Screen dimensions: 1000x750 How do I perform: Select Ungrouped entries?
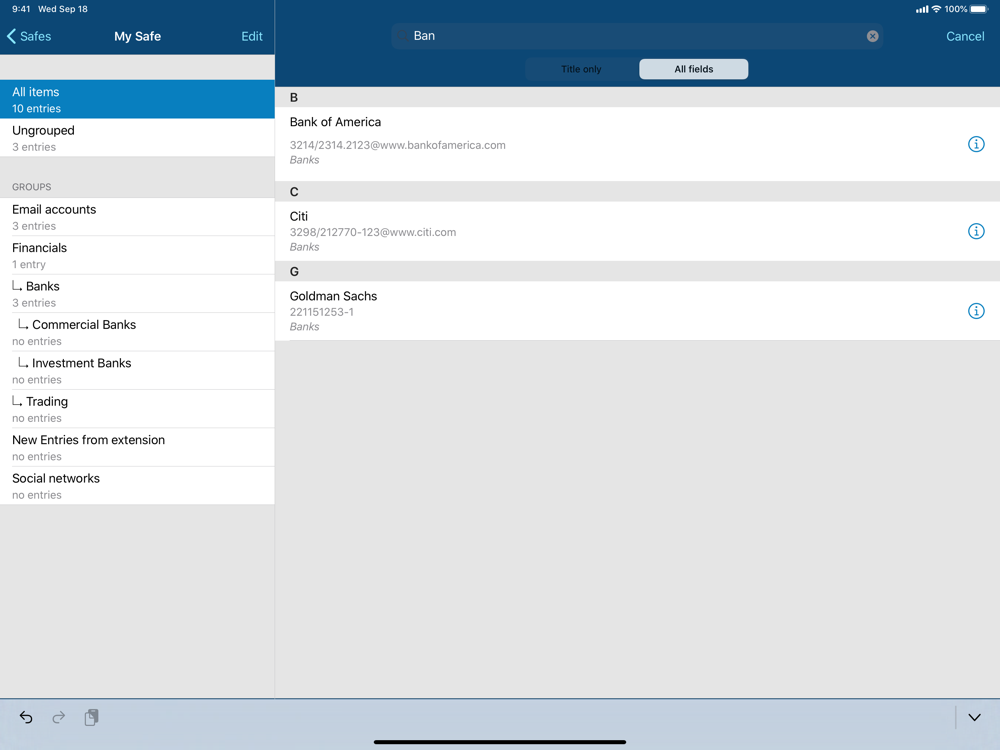(137, 138)
